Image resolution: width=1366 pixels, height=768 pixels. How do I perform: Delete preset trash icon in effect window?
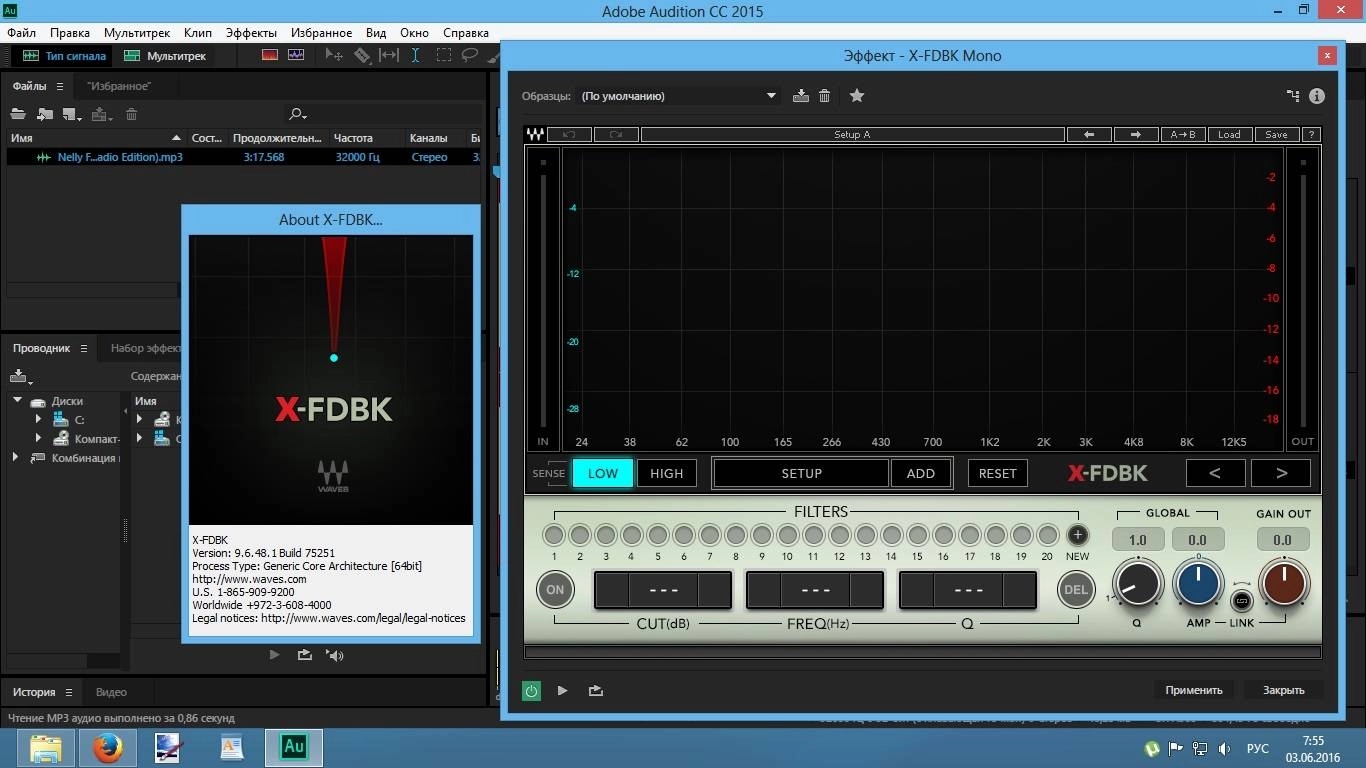click(x=825, y=96)
